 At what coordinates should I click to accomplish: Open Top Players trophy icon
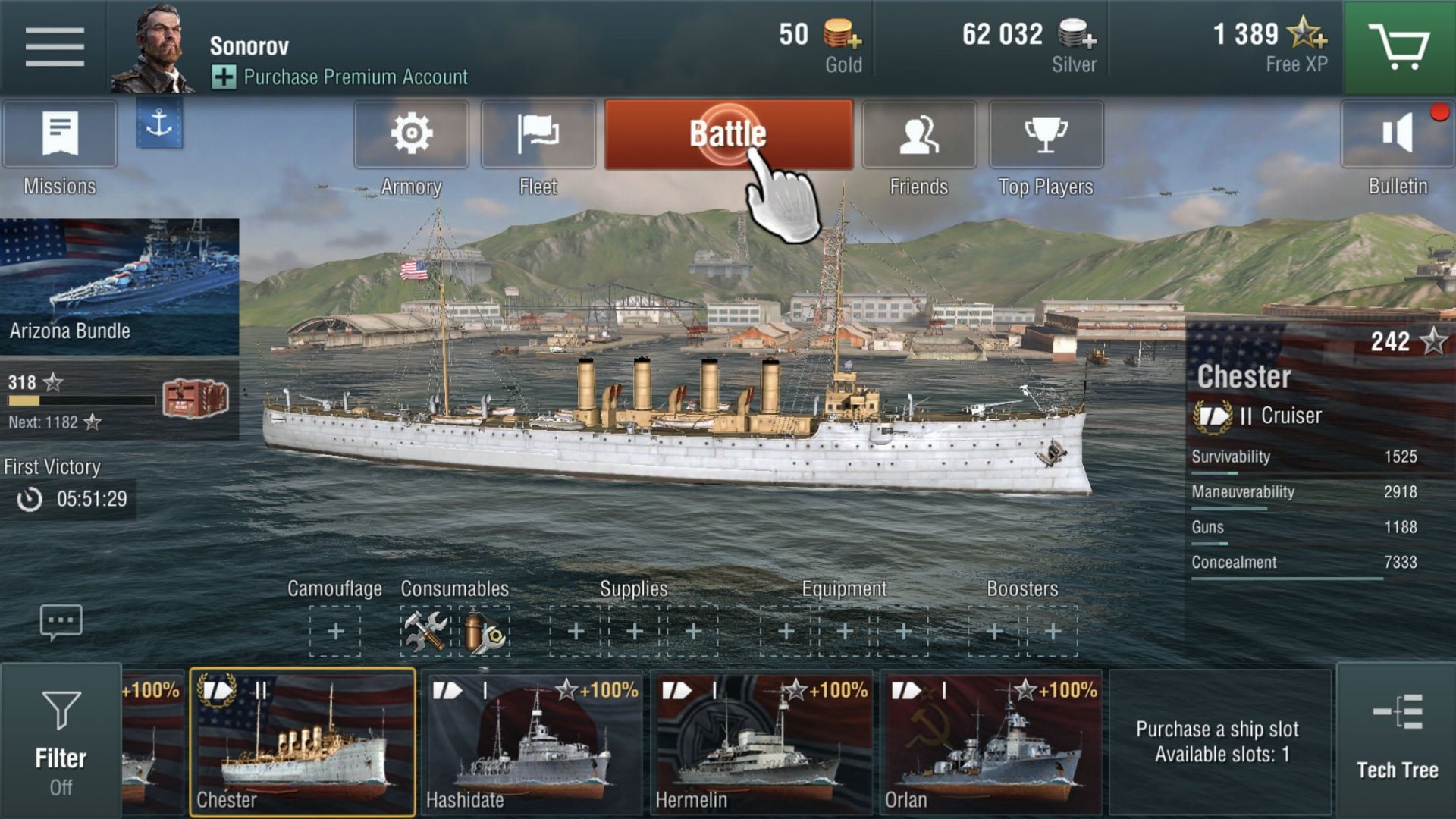pos(1046,133)
